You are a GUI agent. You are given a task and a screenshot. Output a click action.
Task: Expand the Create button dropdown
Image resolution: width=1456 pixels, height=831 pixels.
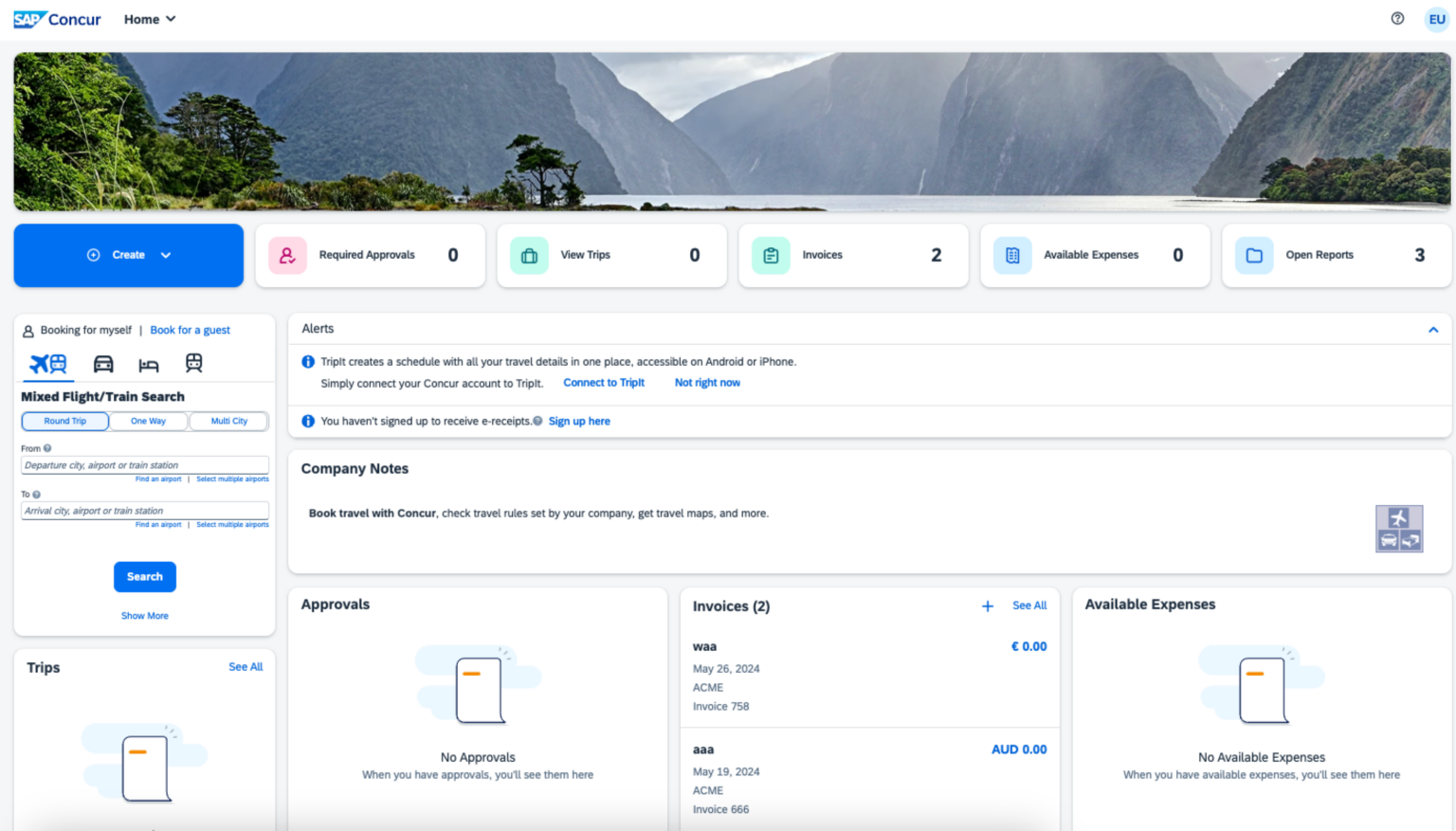[166, 255]
